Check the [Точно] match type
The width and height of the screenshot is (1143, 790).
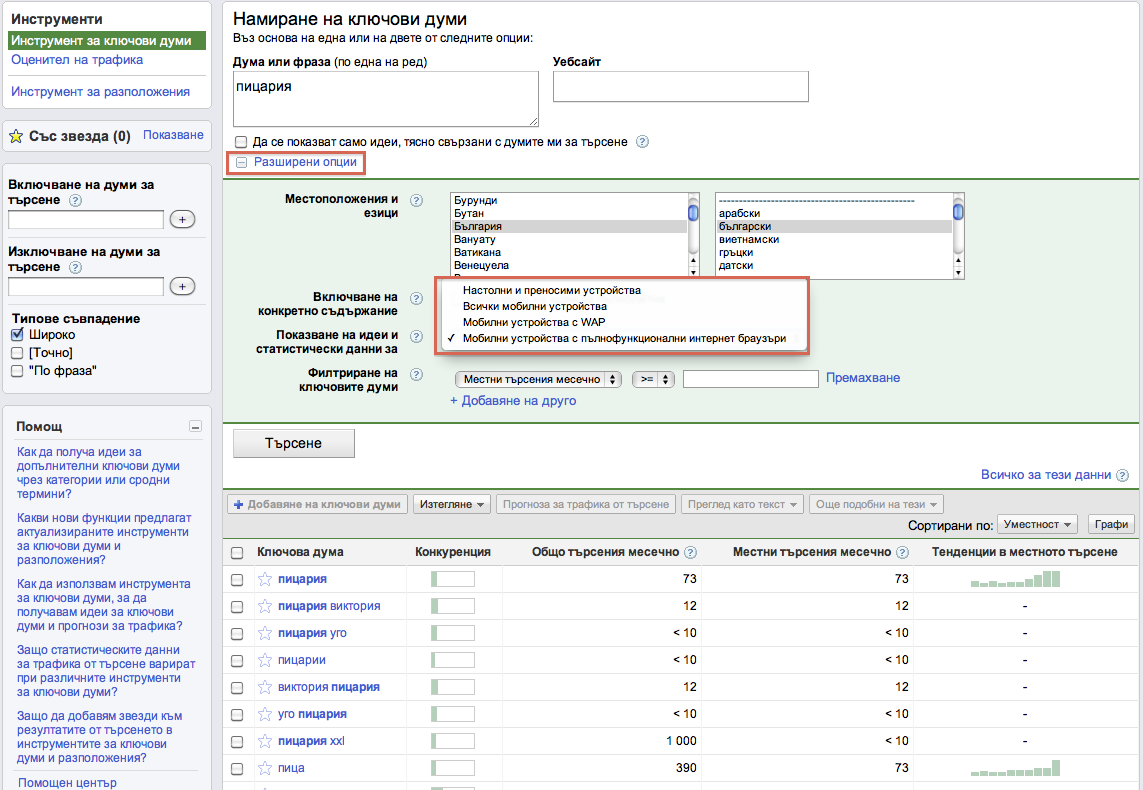[17, 353]
